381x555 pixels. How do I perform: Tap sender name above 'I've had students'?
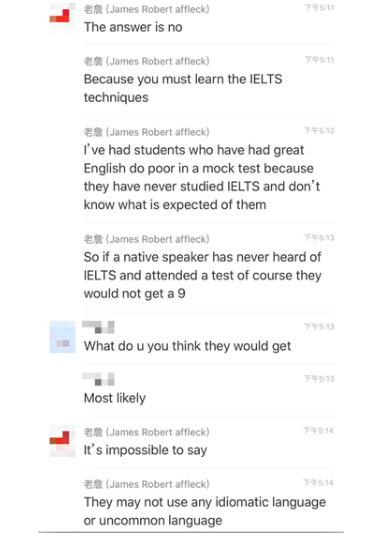pyautogui.click(x=147, y=132)
